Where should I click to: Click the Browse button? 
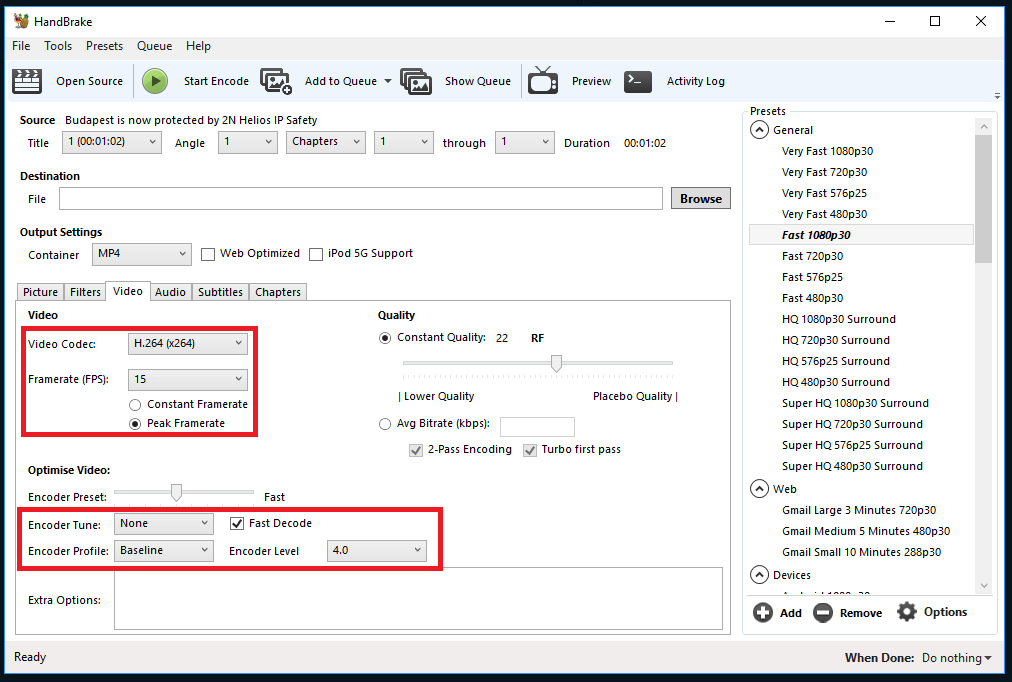(x=700, y=198)
